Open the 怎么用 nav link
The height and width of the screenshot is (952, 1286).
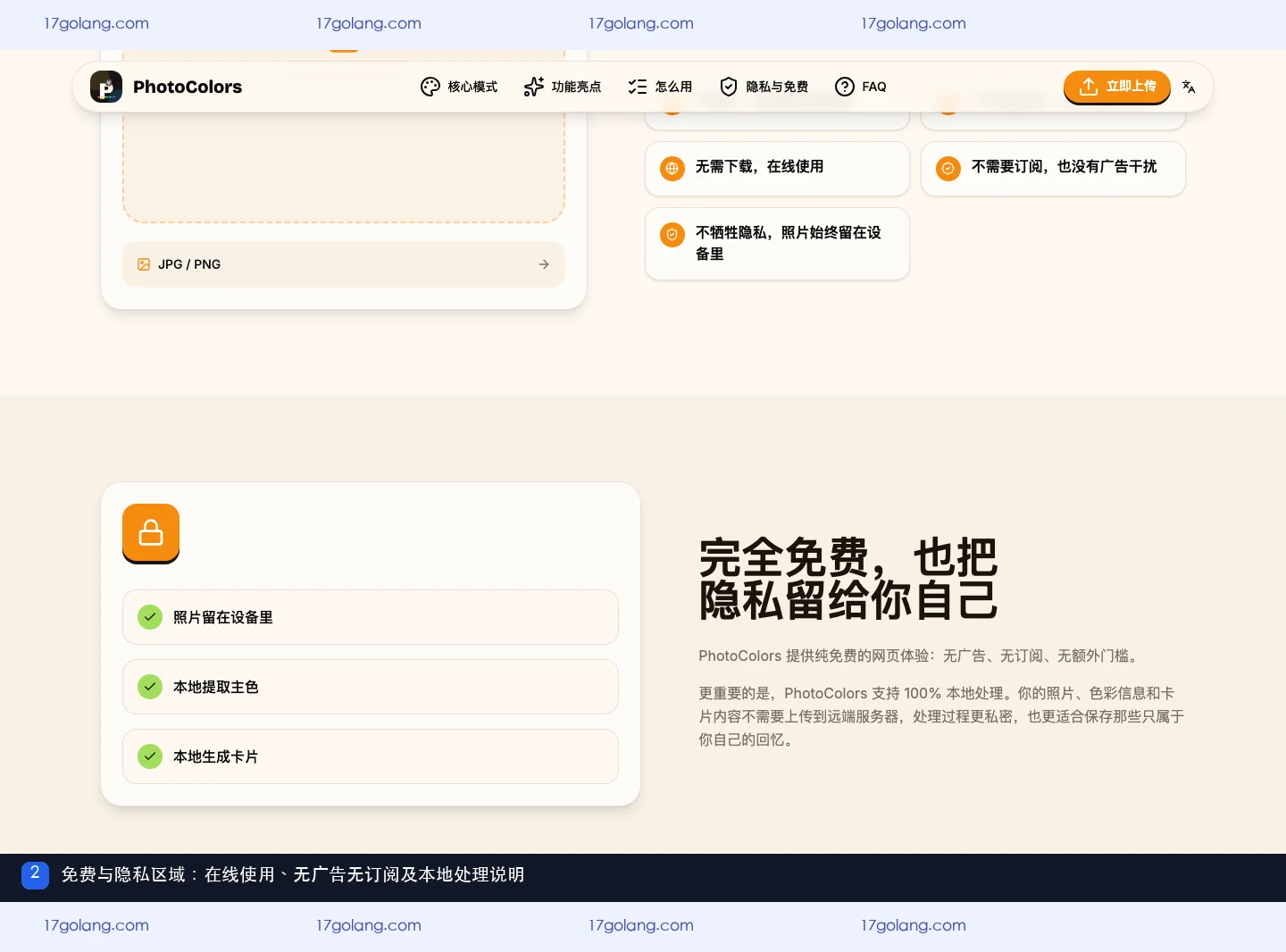(660, 87)
